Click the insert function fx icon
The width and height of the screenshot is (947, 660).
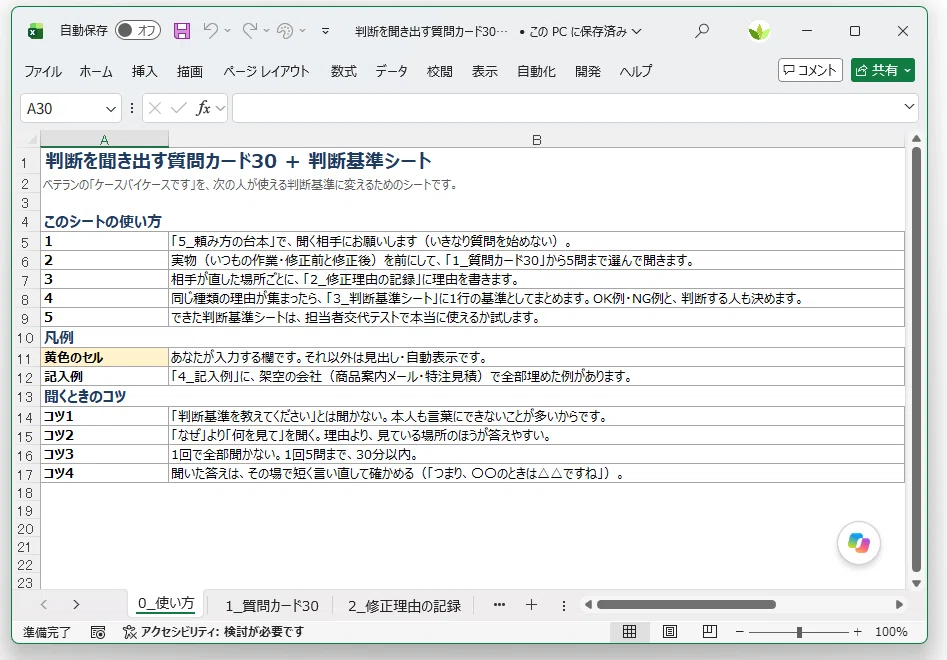(203, 109)
